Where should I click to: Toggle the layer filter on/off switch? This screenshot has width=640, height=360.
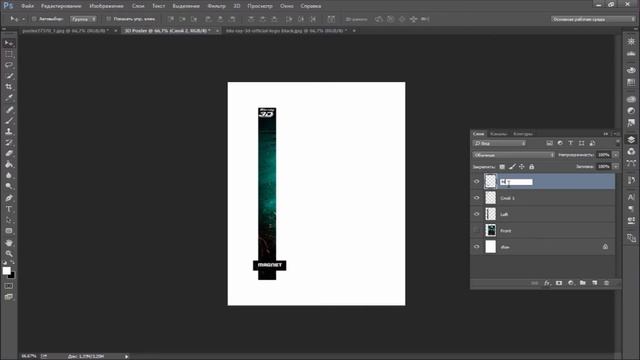pyautogui.click(x=617, y=143)
